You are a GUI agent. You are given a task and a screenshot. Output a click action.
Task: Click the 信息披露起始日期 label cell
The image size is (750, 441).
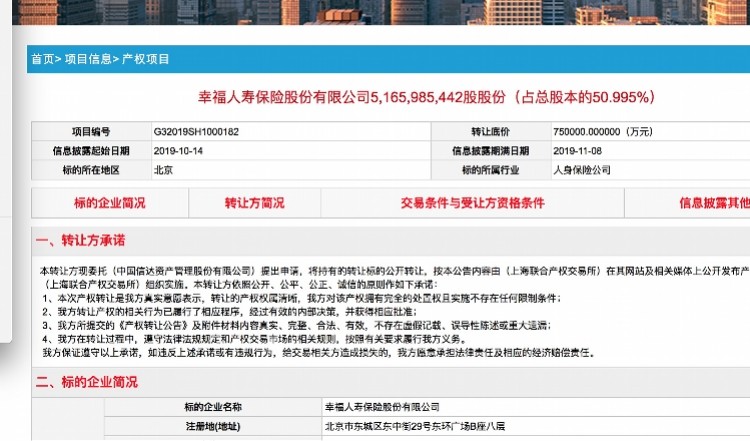(91, 151)
